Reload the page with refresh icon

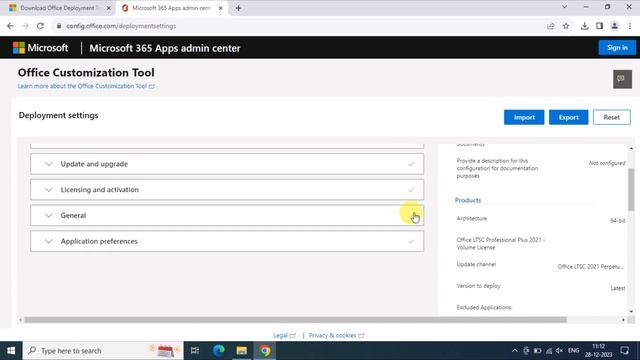click(x=40, y=26)
